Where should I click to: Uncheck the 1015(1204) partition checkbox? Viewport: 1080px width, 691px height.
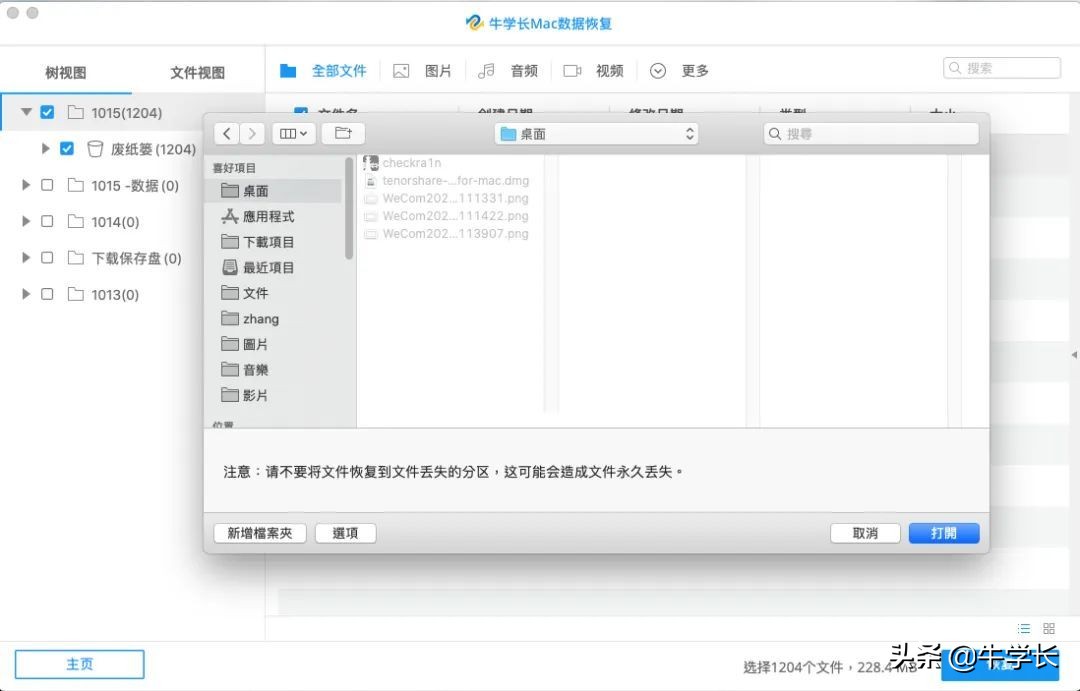coord(47,113)
